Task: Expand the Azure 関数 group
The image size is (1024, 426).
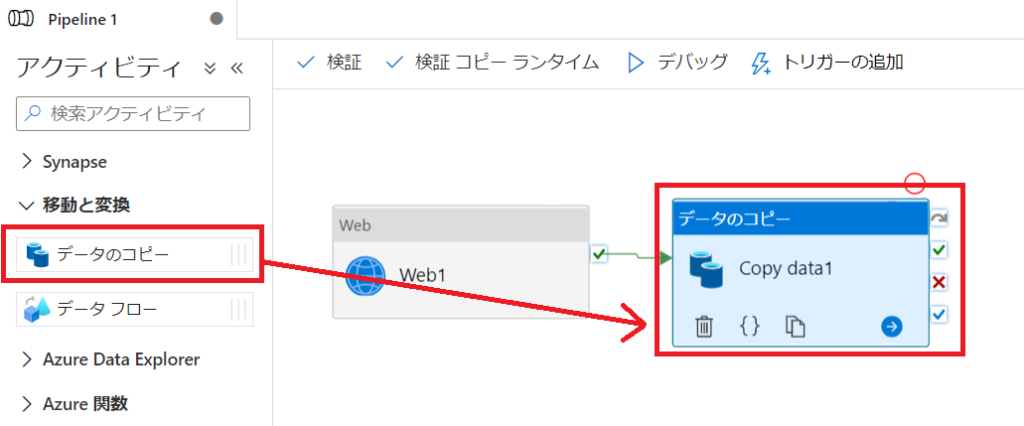Action: click(x=84, y=403)
